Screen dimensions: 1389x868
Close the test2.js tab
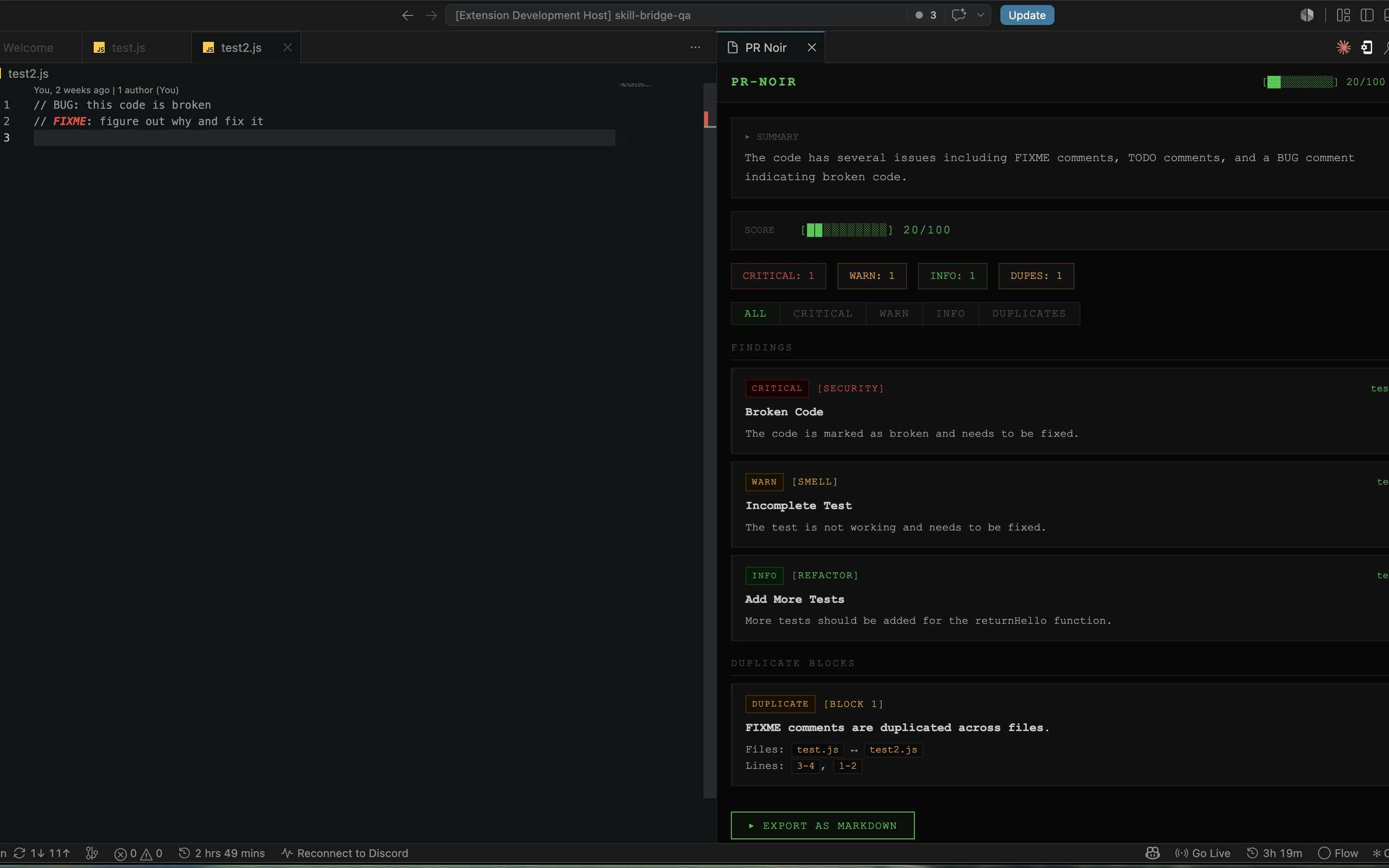click(287, 48)
